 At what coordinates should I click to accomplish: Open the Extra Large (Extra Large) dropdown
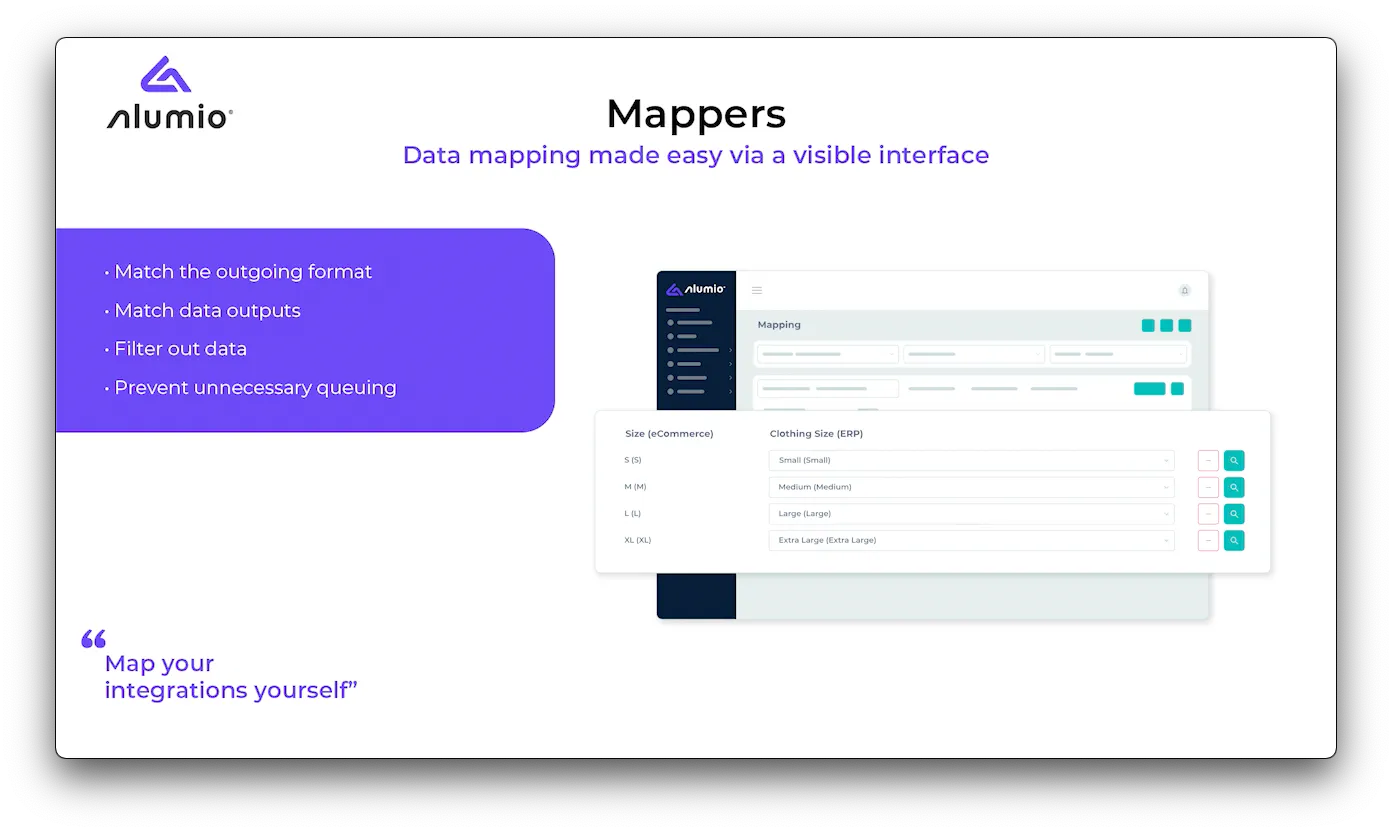pyautogui.click(x=972, y=540)
